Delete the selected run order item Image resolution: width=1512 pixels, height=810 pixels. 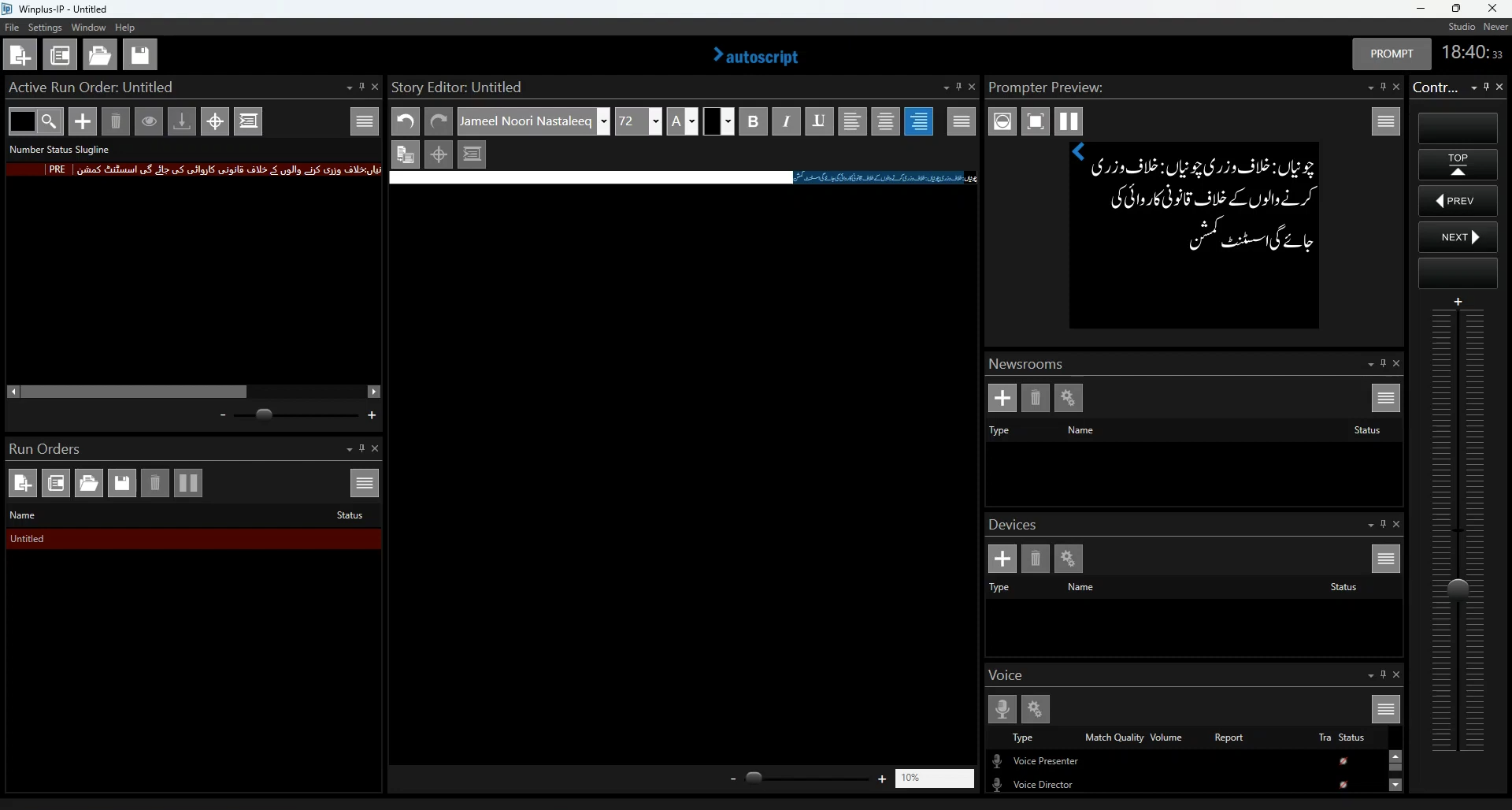154,483
